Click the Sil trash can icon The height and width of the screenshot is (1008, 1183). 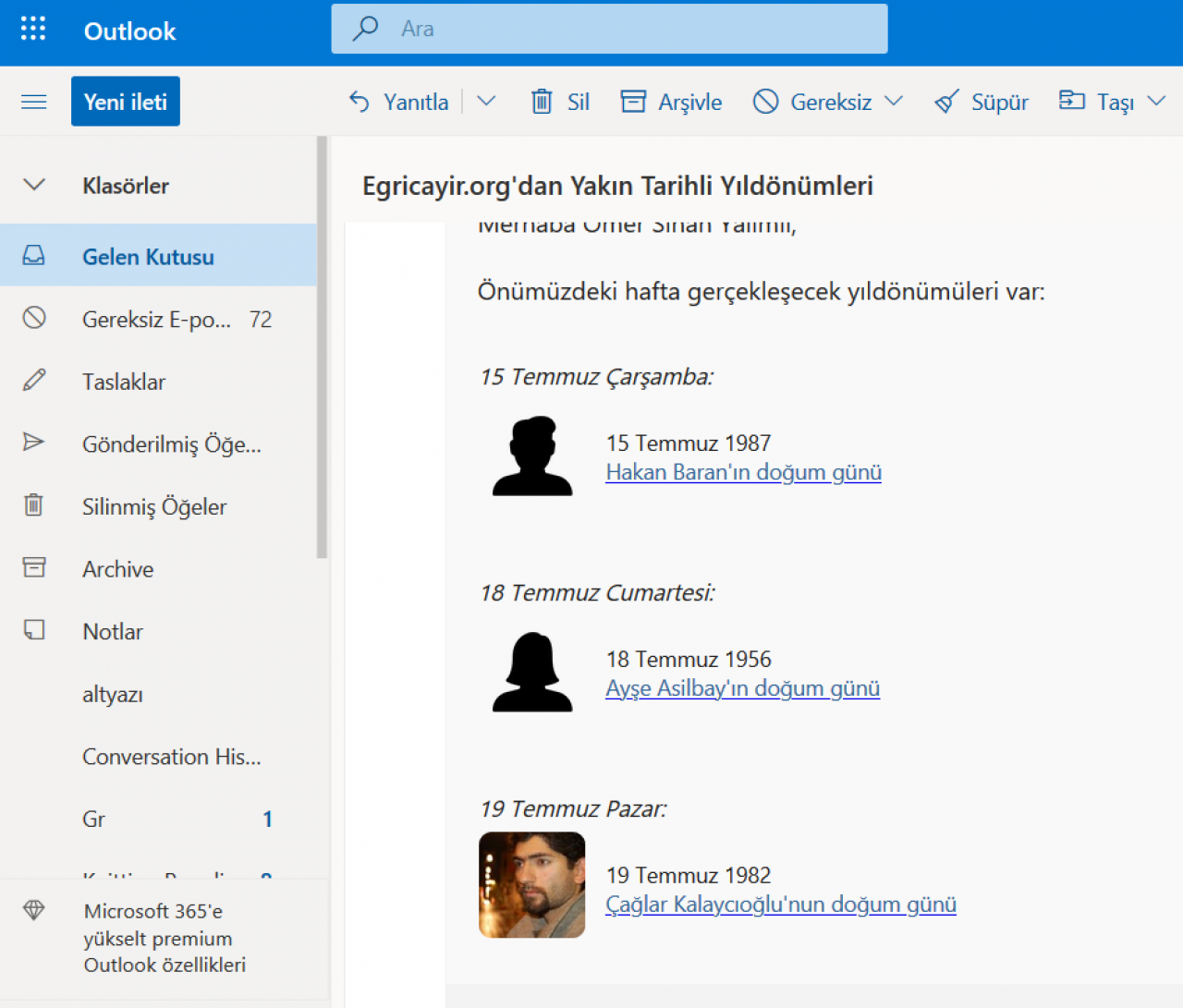click(x=542, y=102)
